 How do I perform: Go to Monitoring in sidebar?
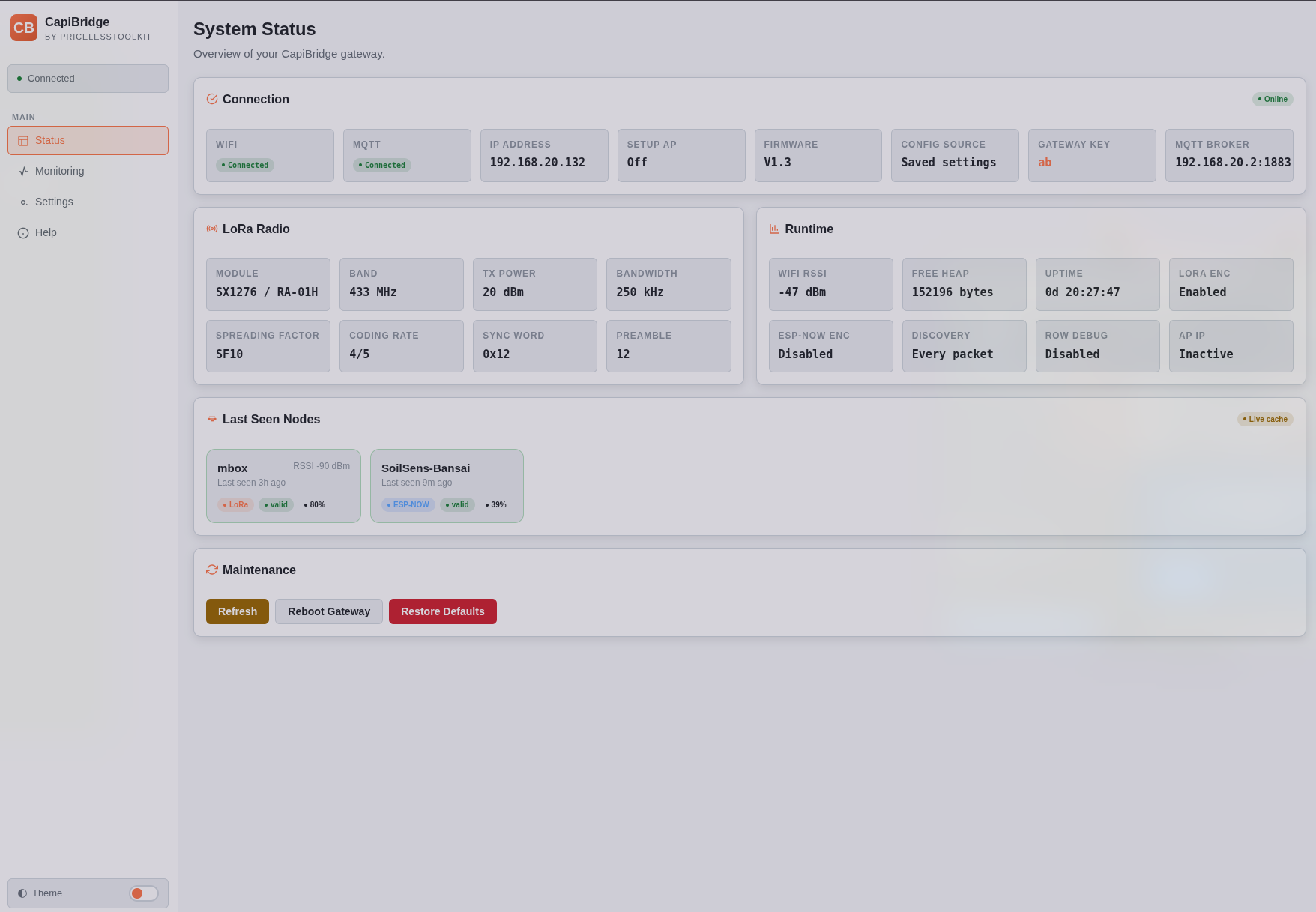point(88,171)
